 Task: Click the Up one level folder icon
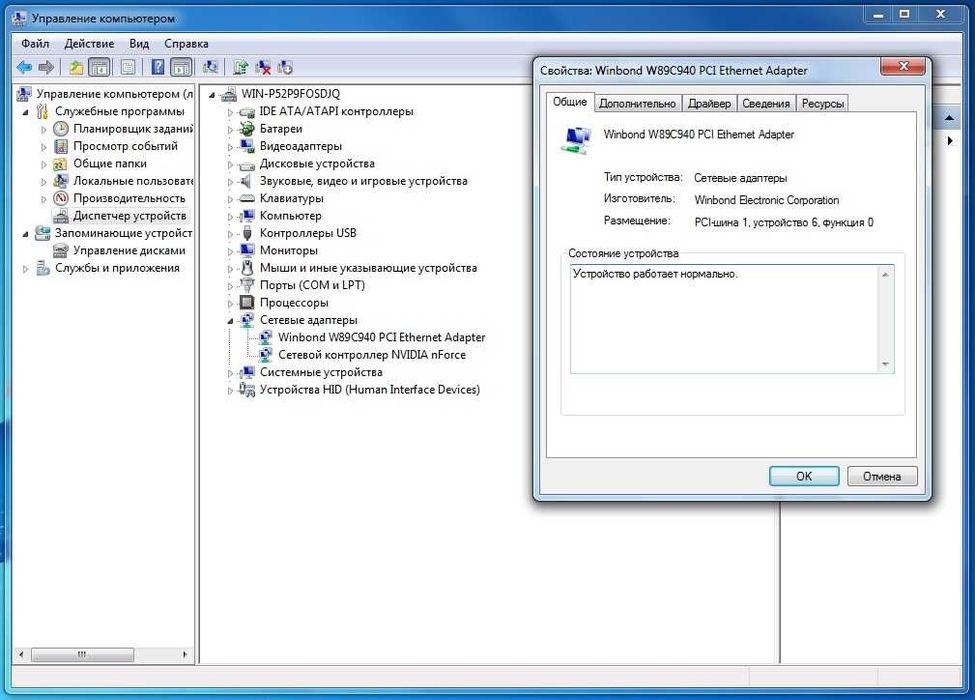76,67
